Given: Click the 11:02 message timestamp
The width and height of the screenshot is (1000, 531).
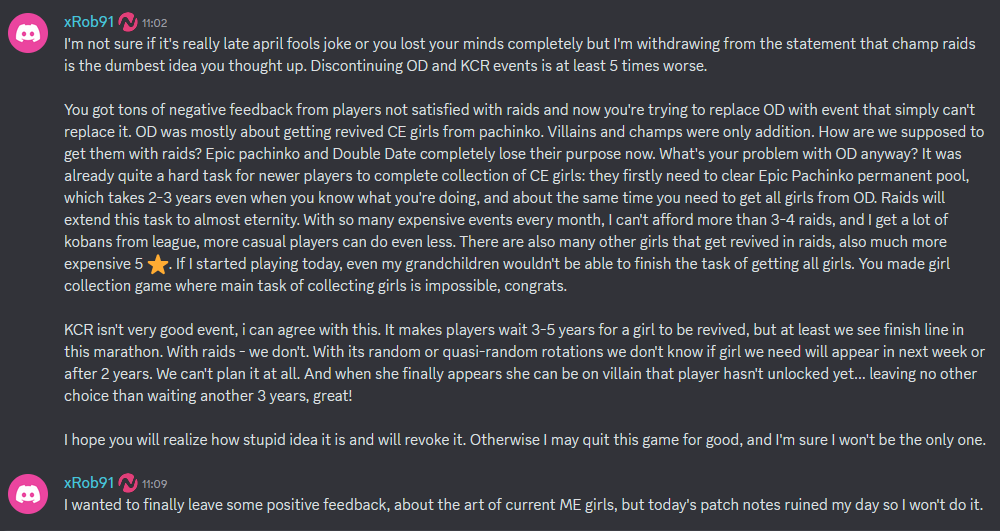Looking at the screenshot, I should [155, 20].
